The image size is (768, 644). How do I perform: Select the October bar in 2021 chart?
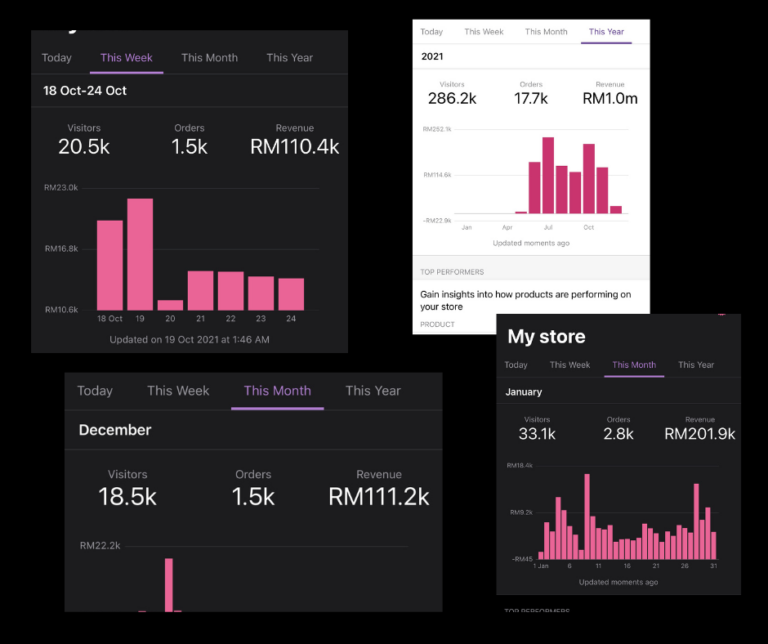(589, 179)
